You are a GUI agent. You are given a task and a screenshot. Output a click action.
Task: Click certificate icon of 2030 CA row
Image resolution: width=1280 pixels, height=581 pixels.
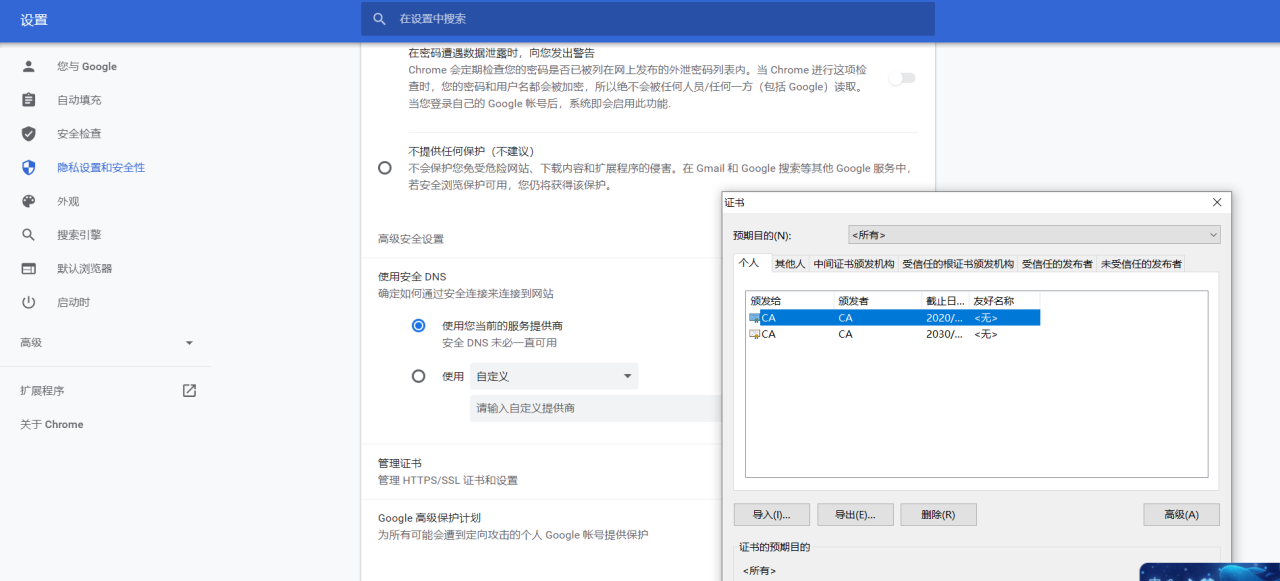(755, 334)
